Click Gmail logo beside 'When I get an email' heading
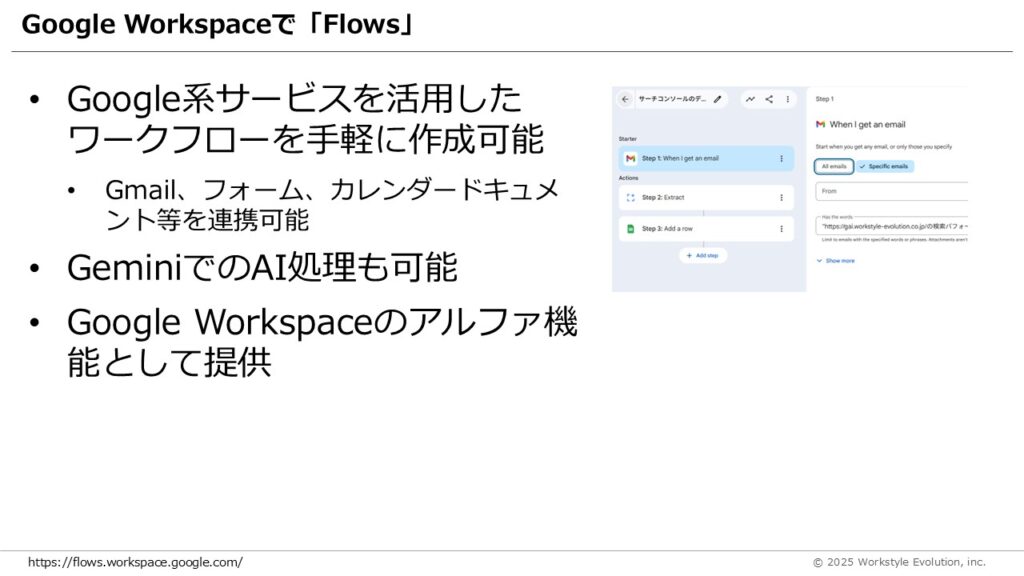This screenshot has height=576, width=1024. (x=821, y=124)
